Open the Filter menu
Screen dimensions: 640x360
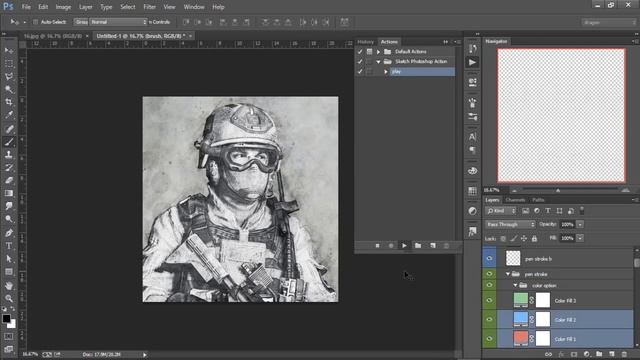(149, 7)
